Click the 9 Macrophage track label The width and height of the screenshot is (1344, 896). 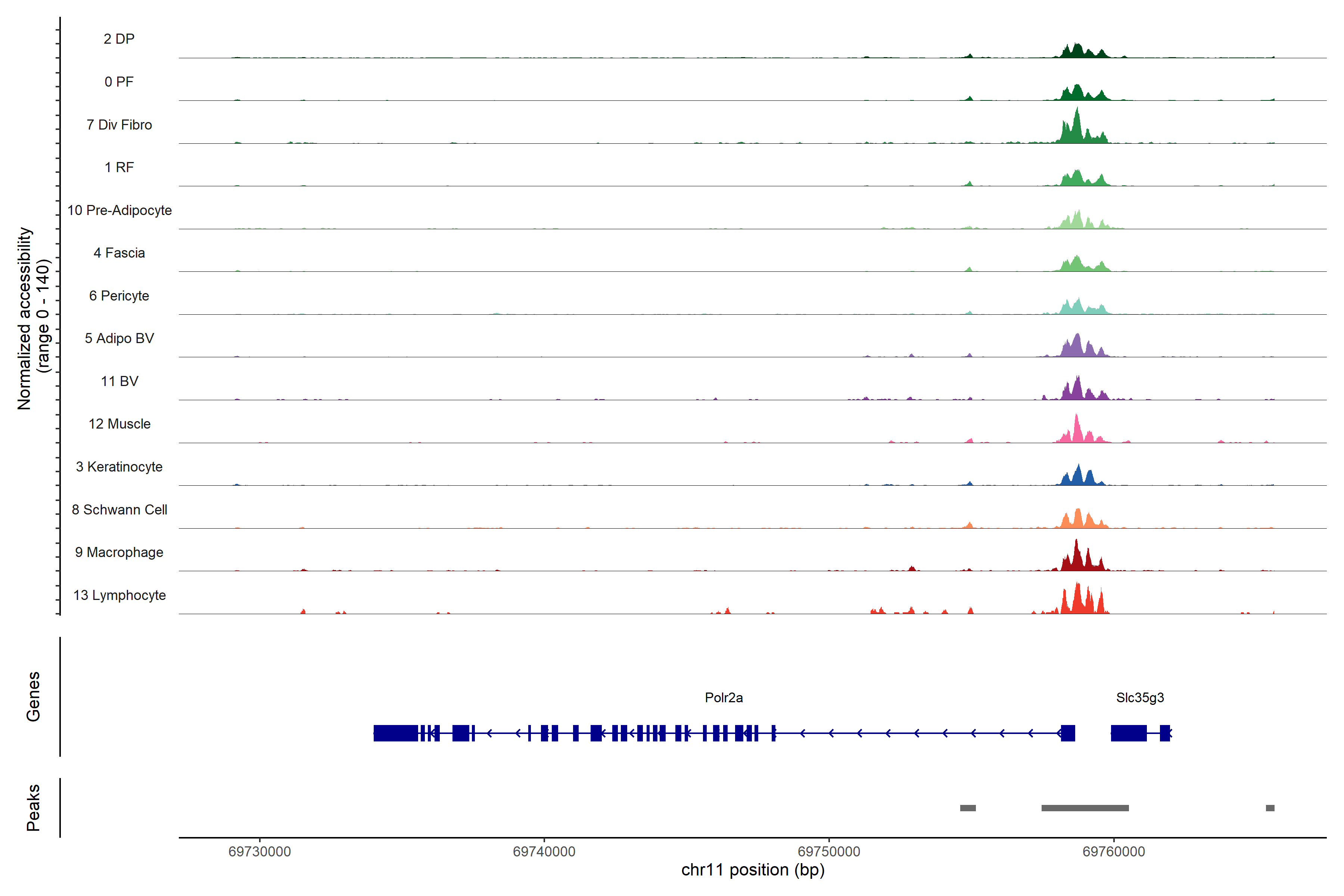(x=119, y=553)
